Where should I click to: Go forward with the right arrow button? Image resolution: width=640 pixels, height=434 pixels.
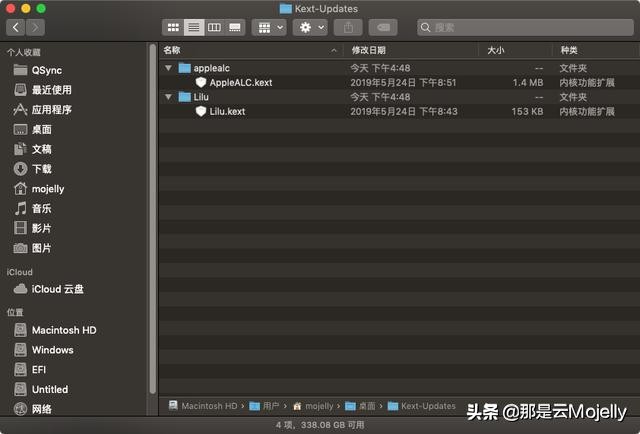click(35, 27)
